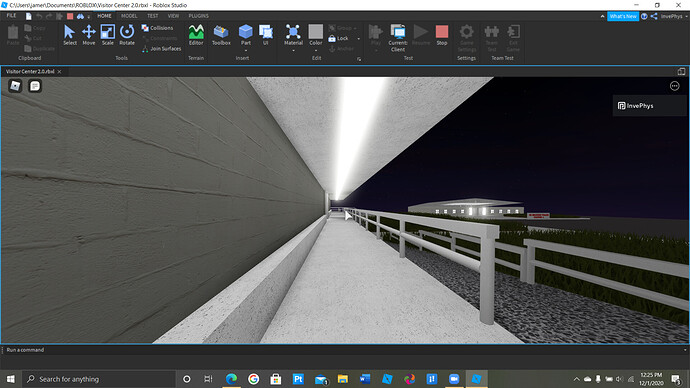Open the Roblox menu icon in viewport
This screenshot has height=388, width=690.
tap(15, 86)
